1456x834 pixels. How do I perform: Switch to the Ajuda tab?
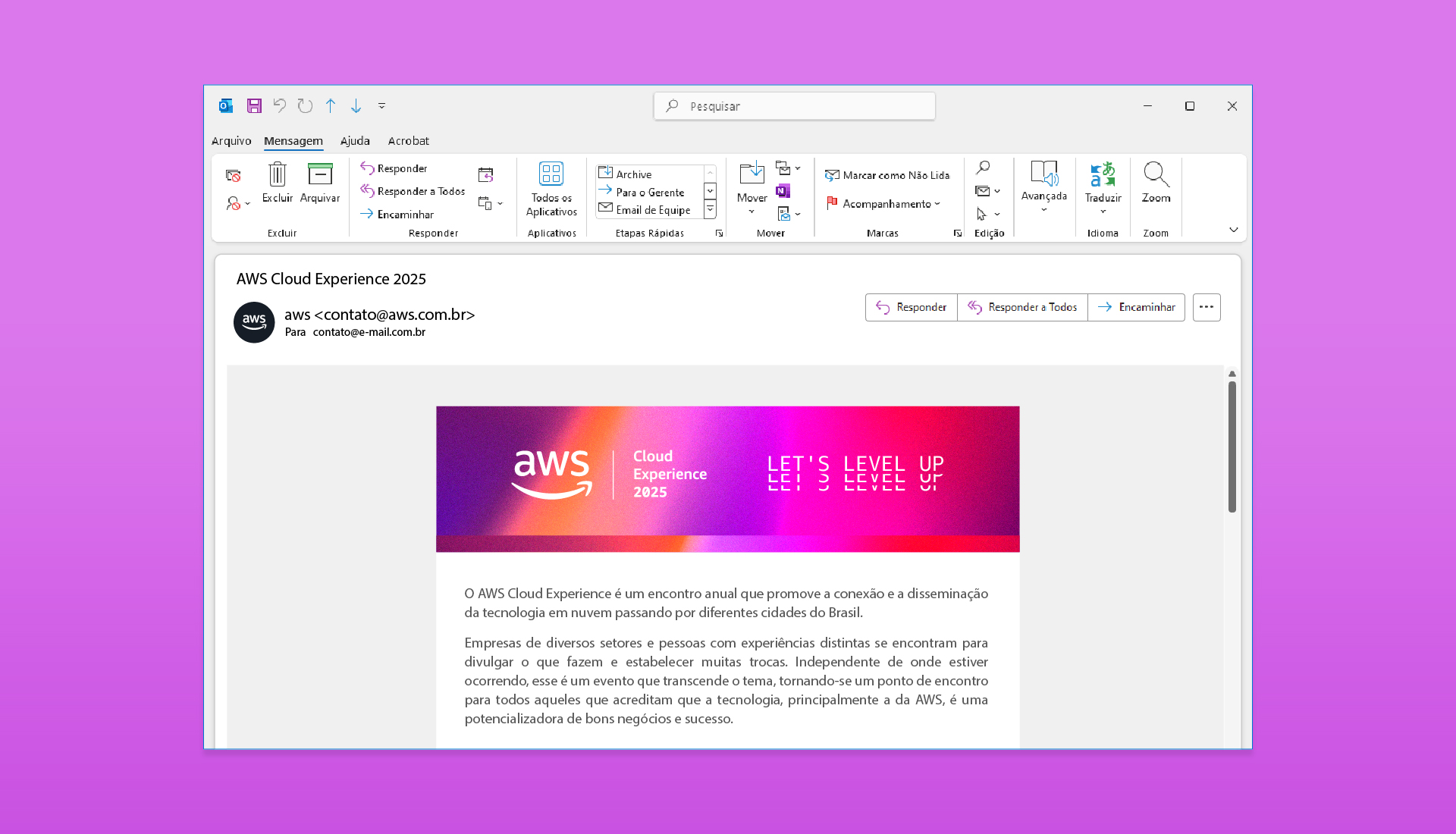[355, 141]
